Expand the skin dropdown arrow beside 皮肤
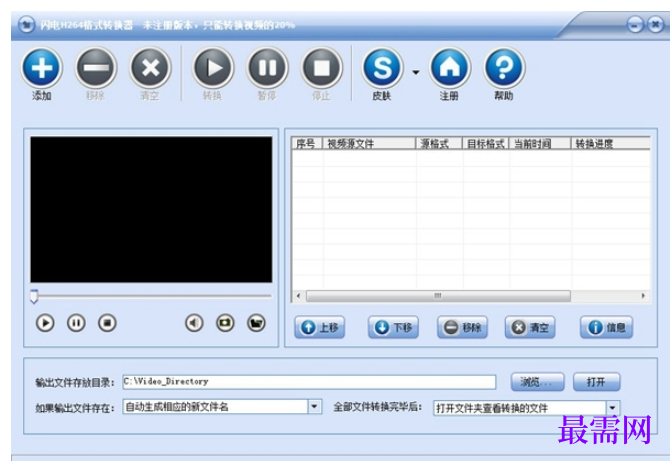 416,72
